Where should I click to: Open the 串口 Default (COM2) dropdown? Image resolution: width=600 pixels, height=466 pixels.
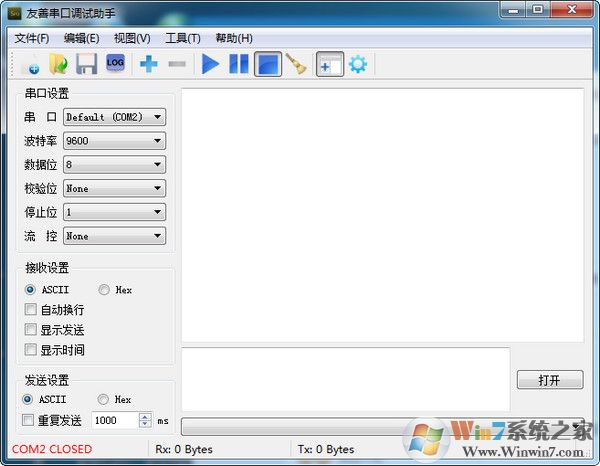pyautogui.click(x=114, y=117)
